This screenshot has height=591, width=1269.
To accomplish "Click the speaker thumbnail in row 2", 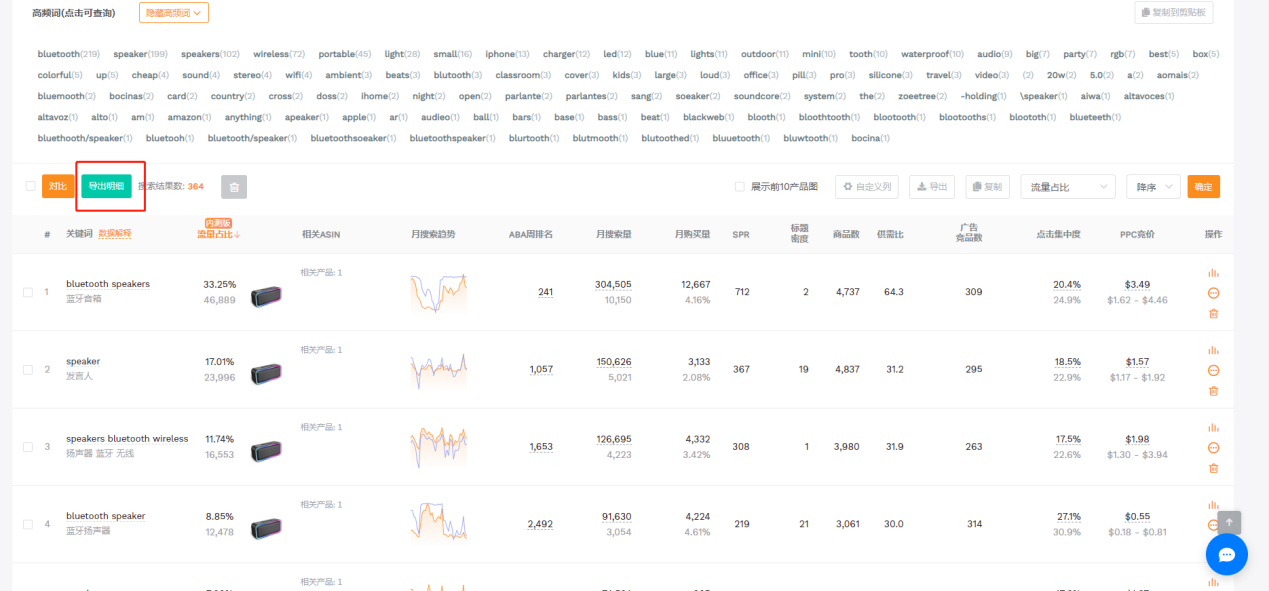I will click(266, 373).
